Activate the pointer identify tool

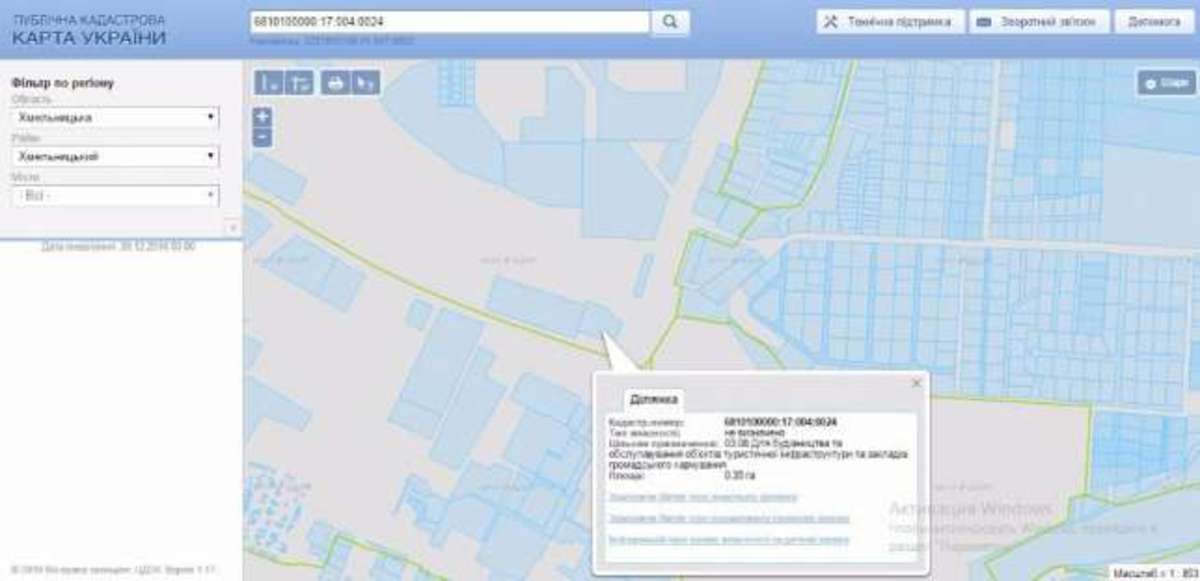point(366,83)
